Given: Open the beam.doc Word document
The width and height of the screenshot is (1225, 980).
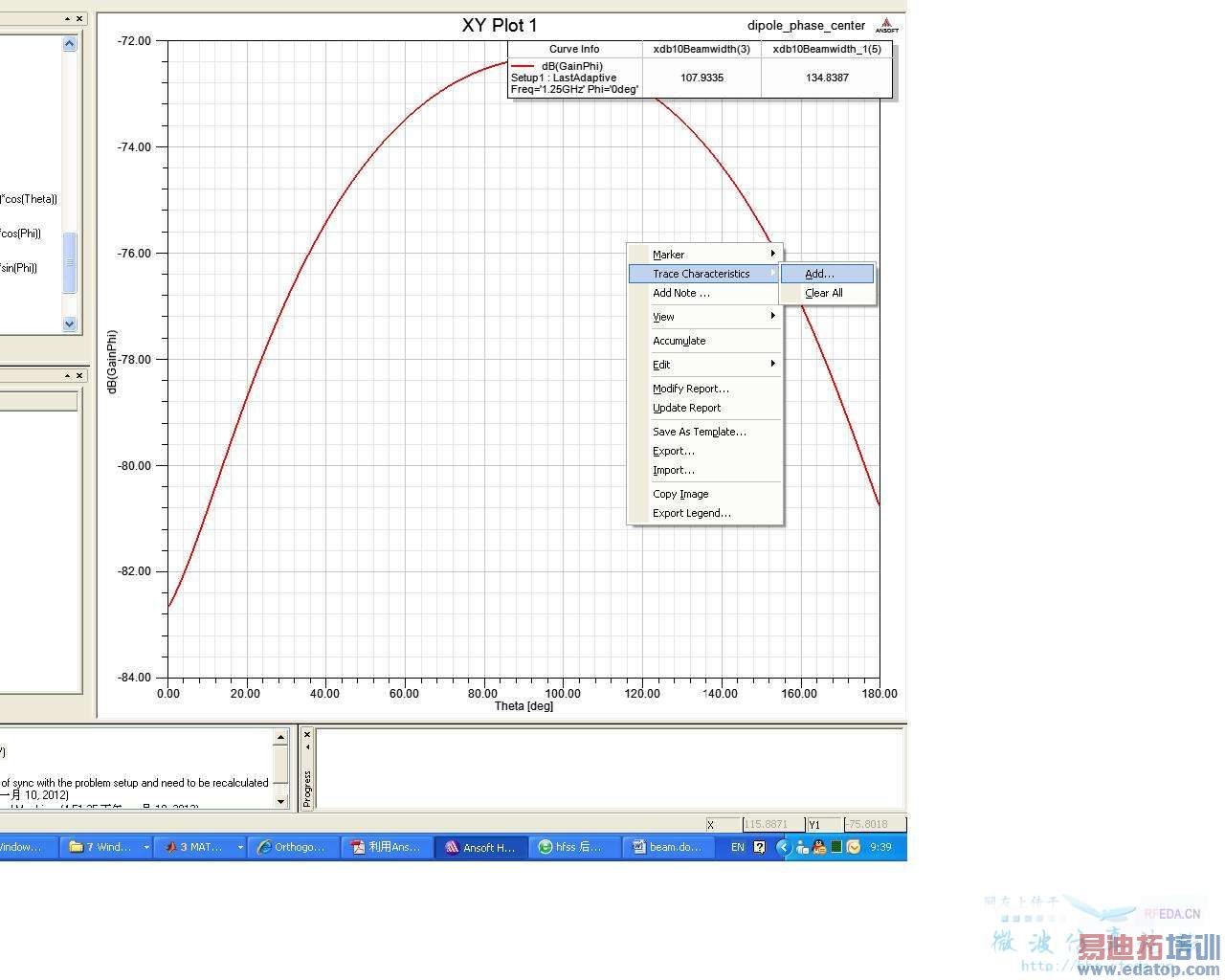Looking at the screenshot, I should coord(667,847).
